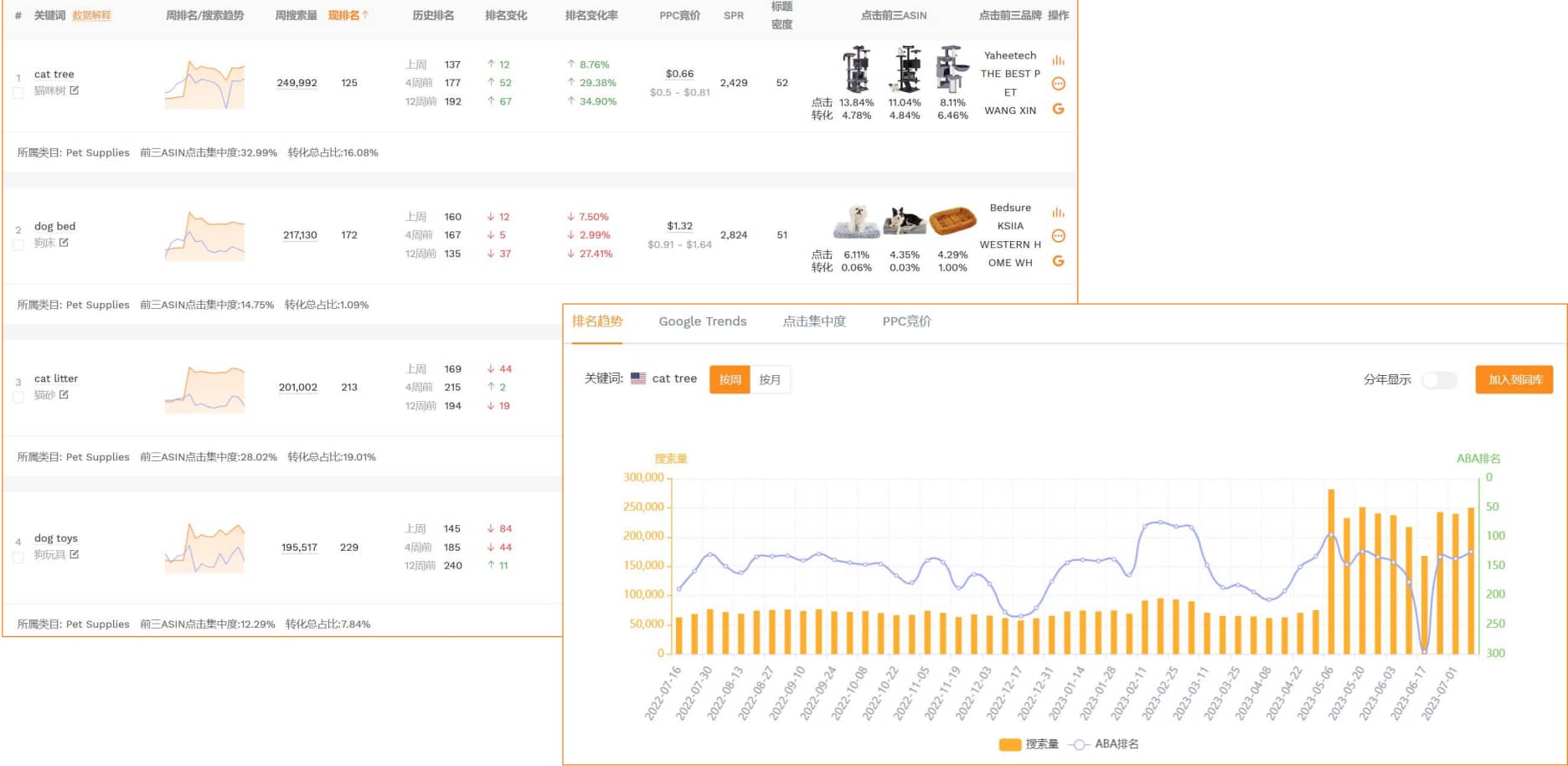Click the first cat tree product thumbnail
This screenshot has width=1568, height=766.
point(857,69)
